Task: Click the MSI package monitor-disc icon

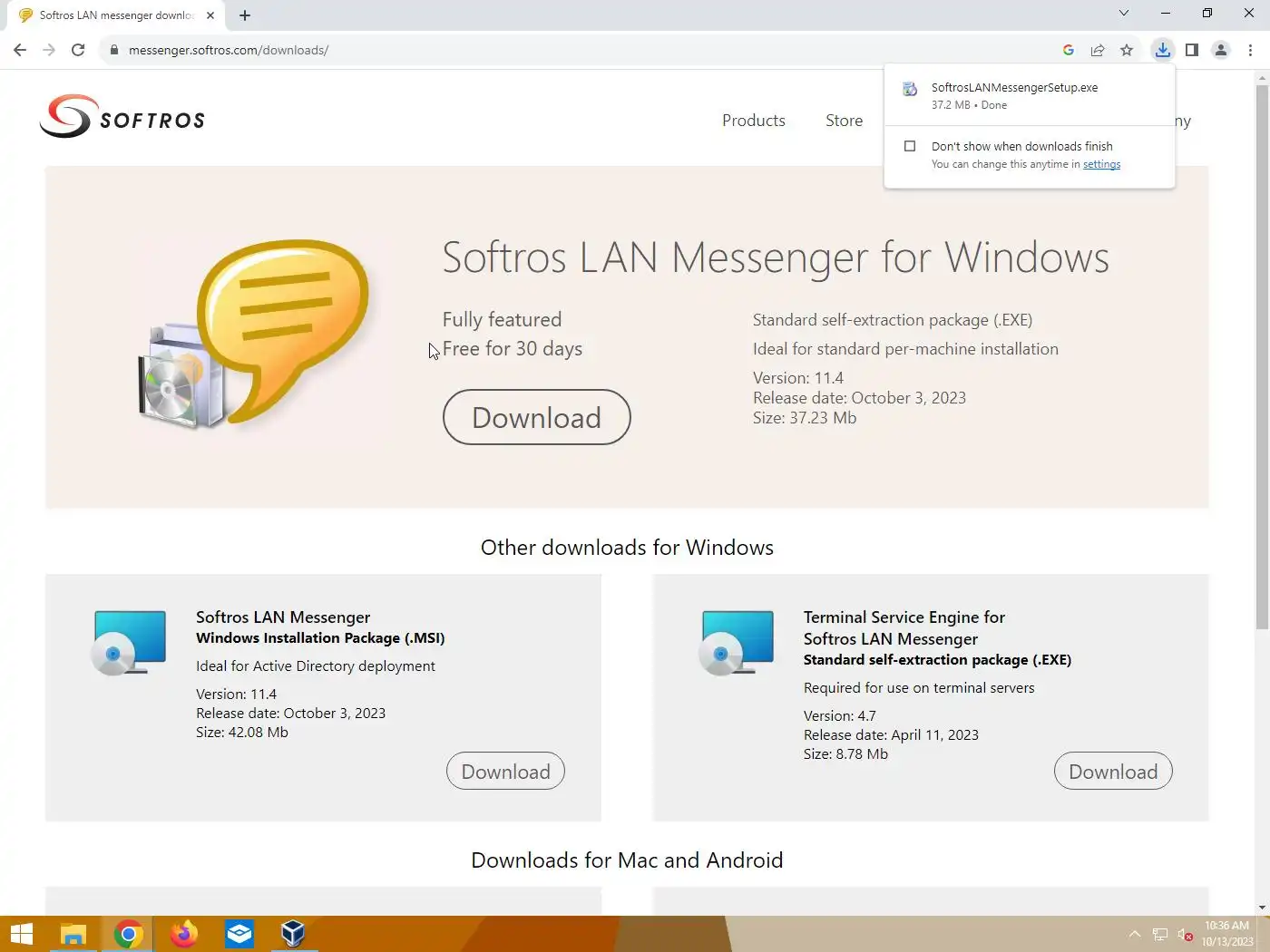Action: coord(129,642)
